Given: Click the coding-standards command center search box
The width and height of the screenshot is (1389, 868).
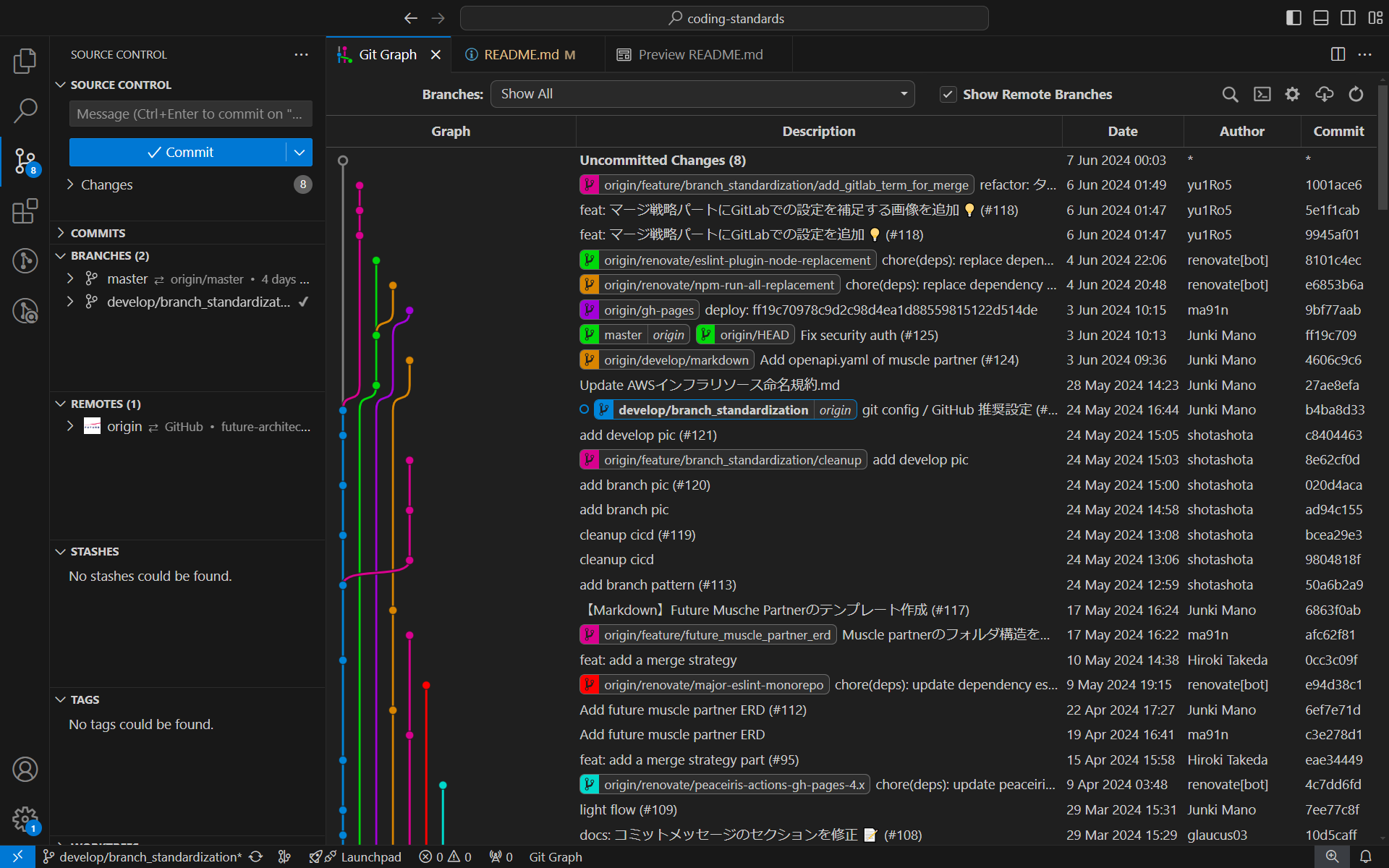Looking at the screenshot, I should 724,18.
